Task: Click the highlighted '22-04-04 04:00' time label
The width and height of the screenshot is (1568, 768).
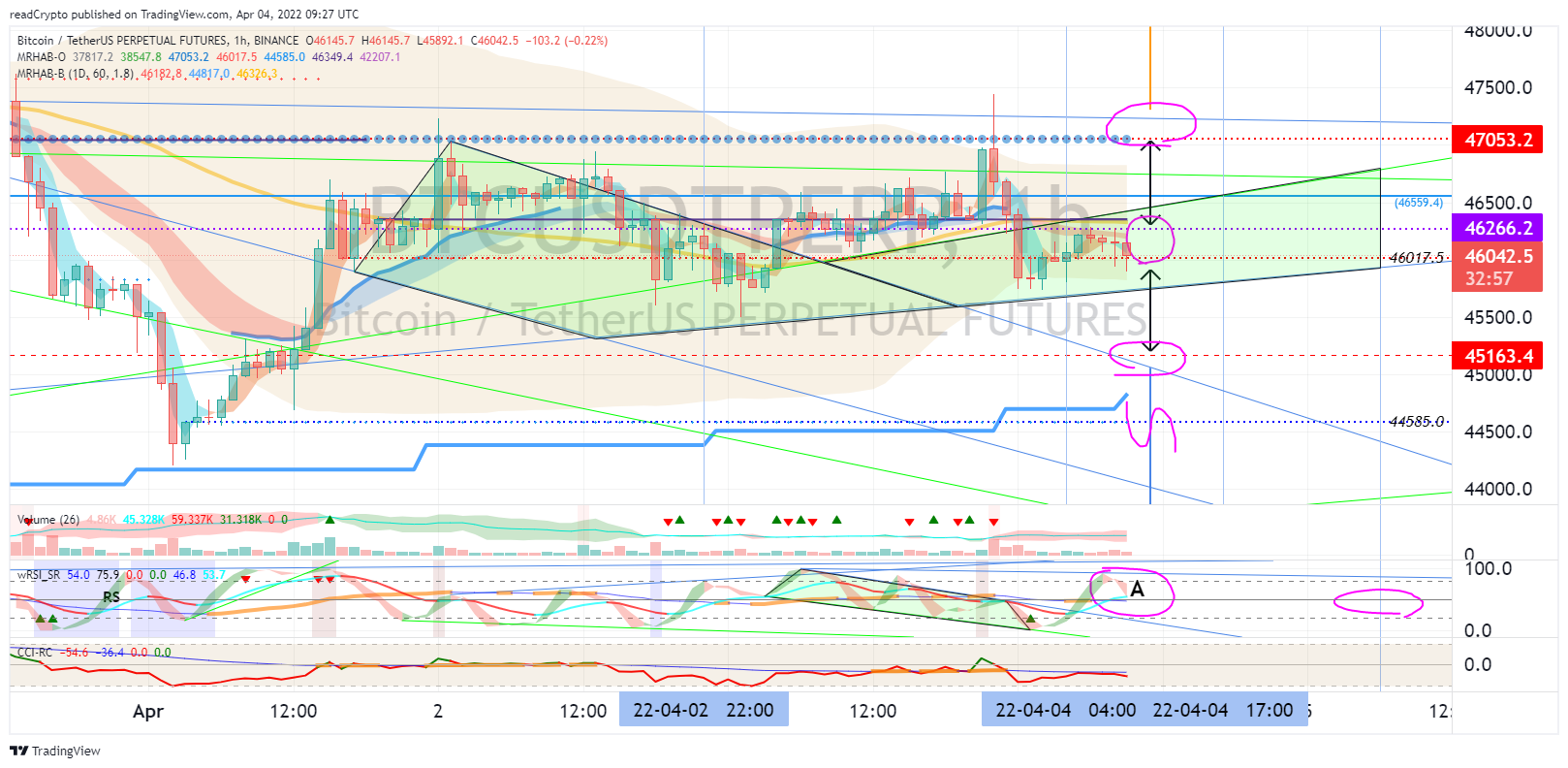Action: [x=1064, y=710]
